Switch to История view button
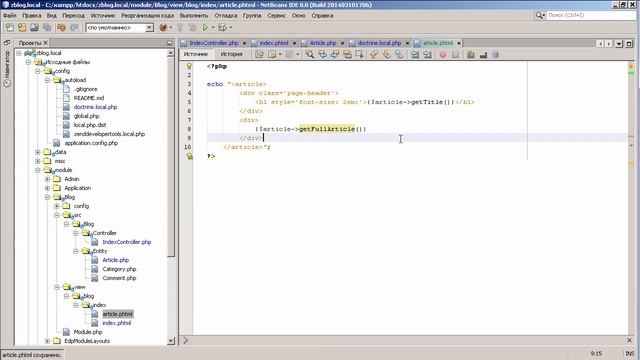 click(x=231, y=54)
